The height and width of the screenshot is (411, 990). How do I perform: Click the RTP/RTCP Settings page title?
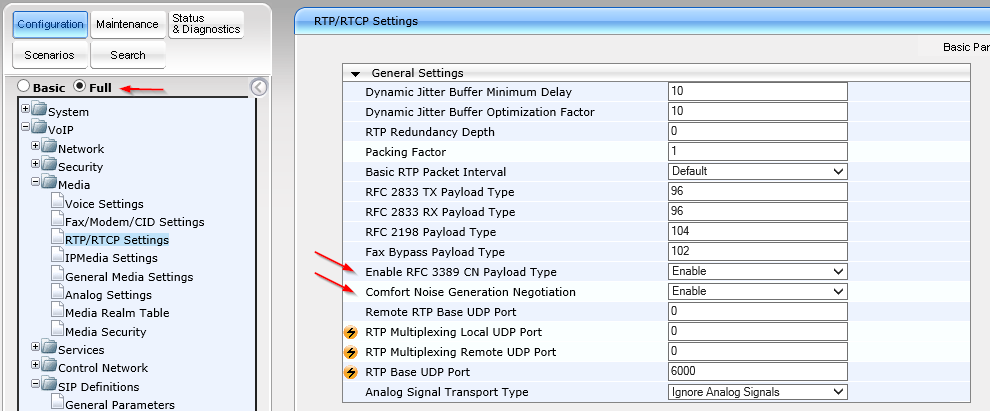pos(366,21)
